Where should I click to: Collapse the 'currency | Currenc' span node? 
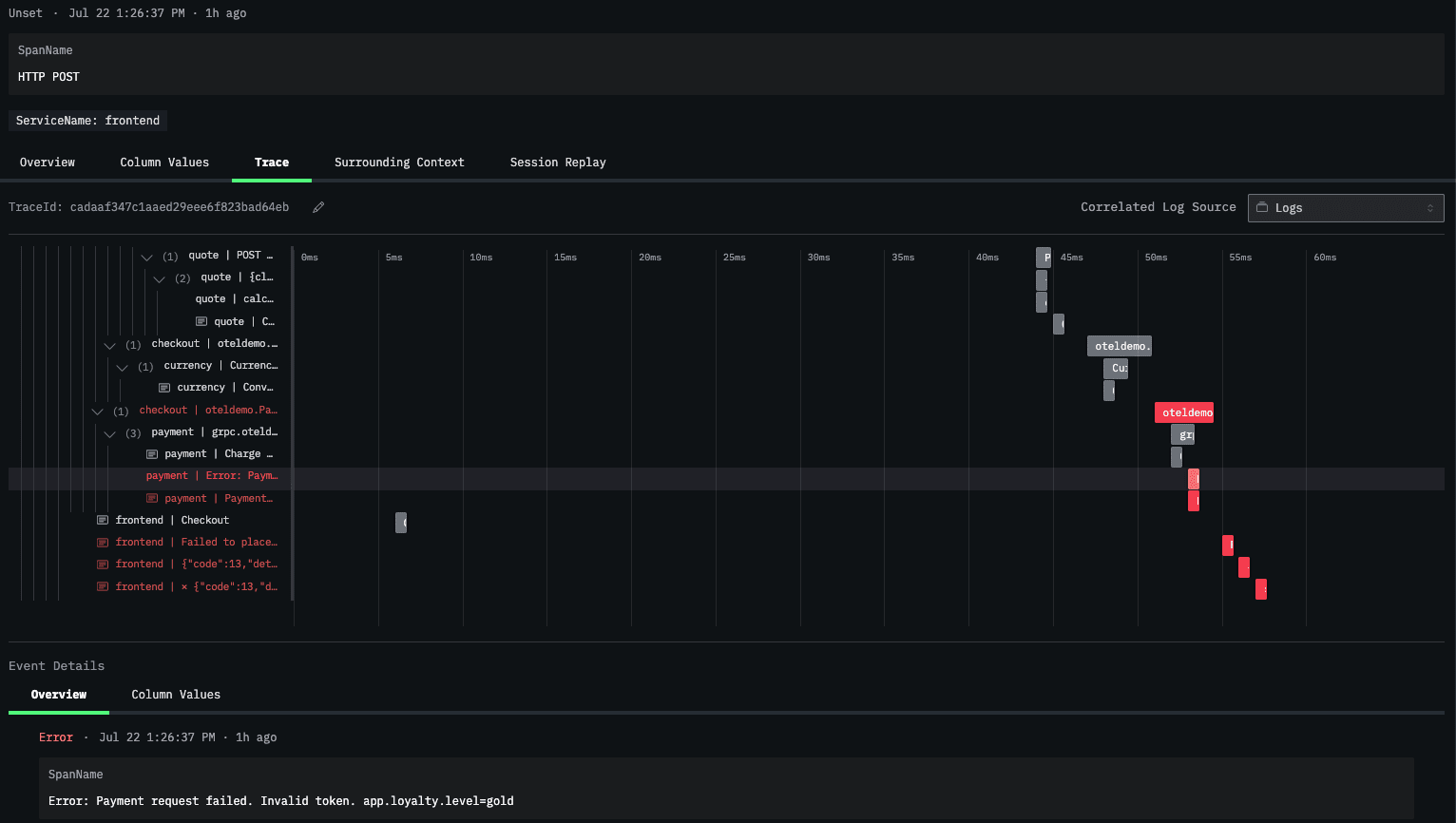coord(122,367)
